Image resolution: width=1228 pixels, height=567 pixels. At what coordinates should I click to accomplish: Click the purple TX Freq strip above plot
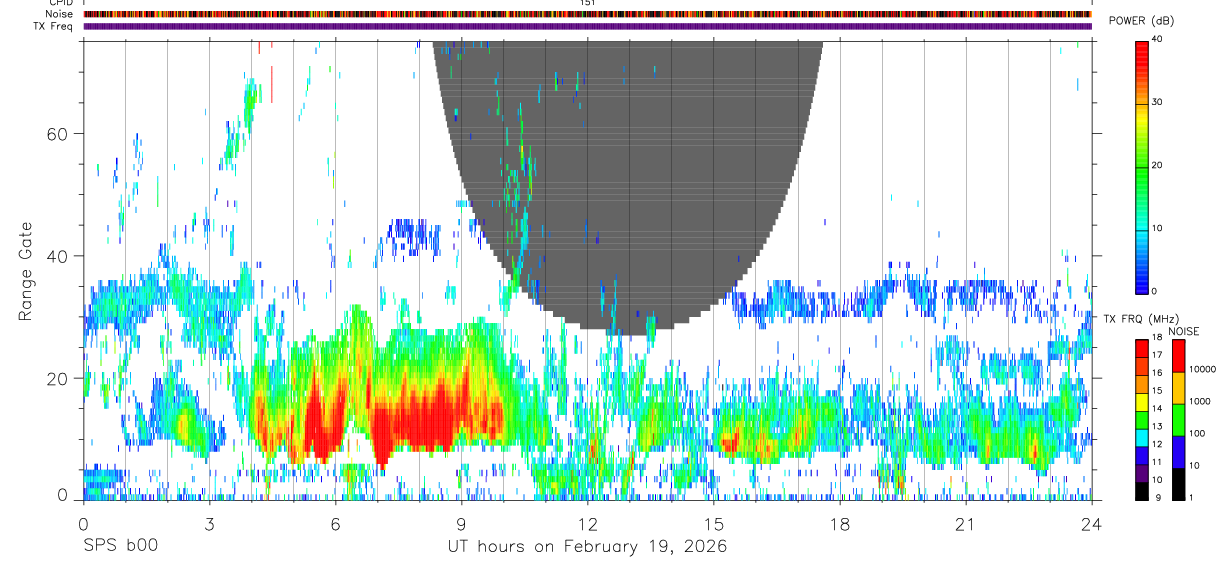coord(587,26)
